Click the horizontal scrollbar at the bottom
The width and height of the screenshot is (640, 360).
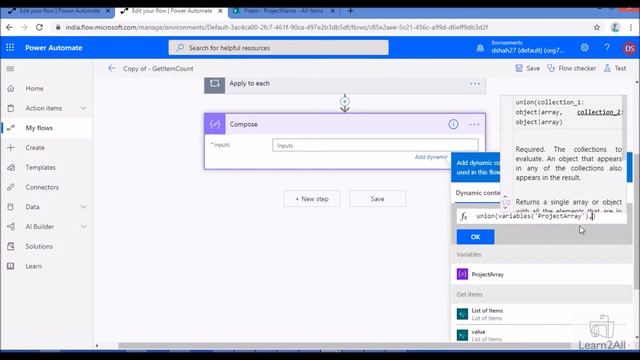(x=345, y=346)
